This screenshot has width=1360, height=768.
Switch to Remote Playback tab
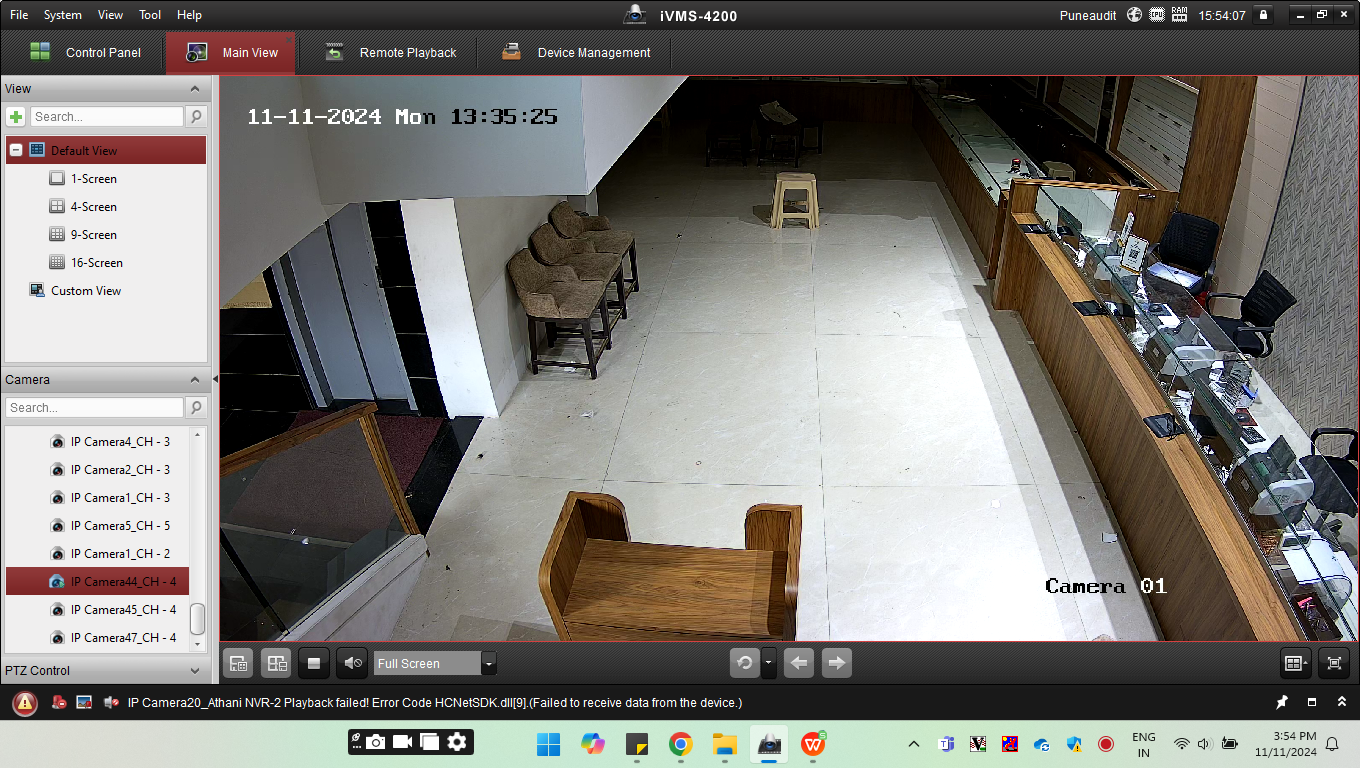click(x=390, y=52)
